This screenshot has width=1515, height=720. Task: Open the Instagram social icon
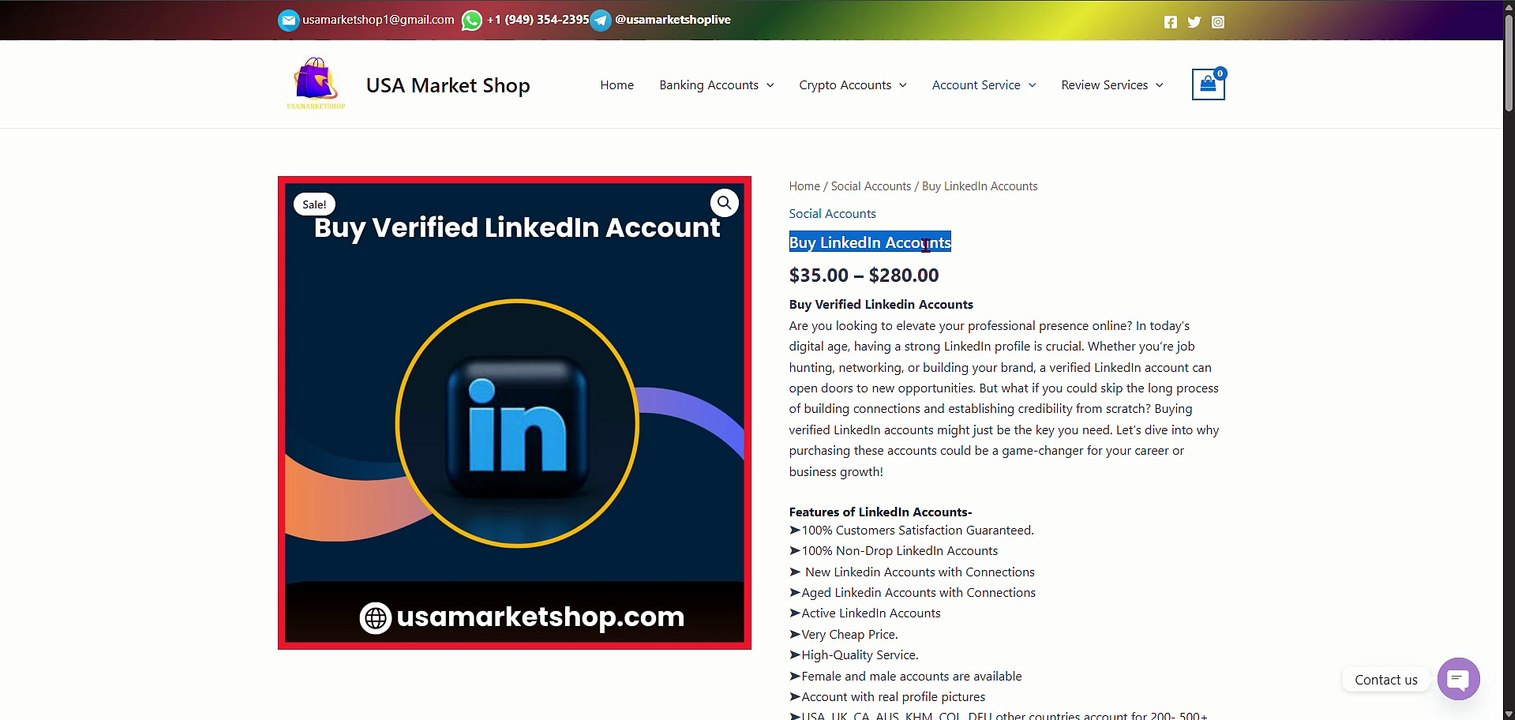tap(1218, 22)
